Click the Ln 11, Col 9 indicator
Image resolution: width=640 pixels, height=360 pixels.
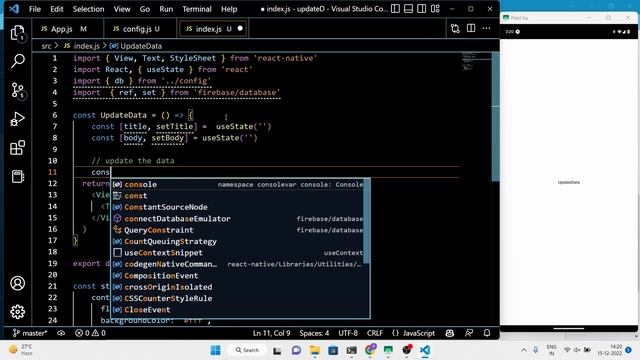point(271,333)
